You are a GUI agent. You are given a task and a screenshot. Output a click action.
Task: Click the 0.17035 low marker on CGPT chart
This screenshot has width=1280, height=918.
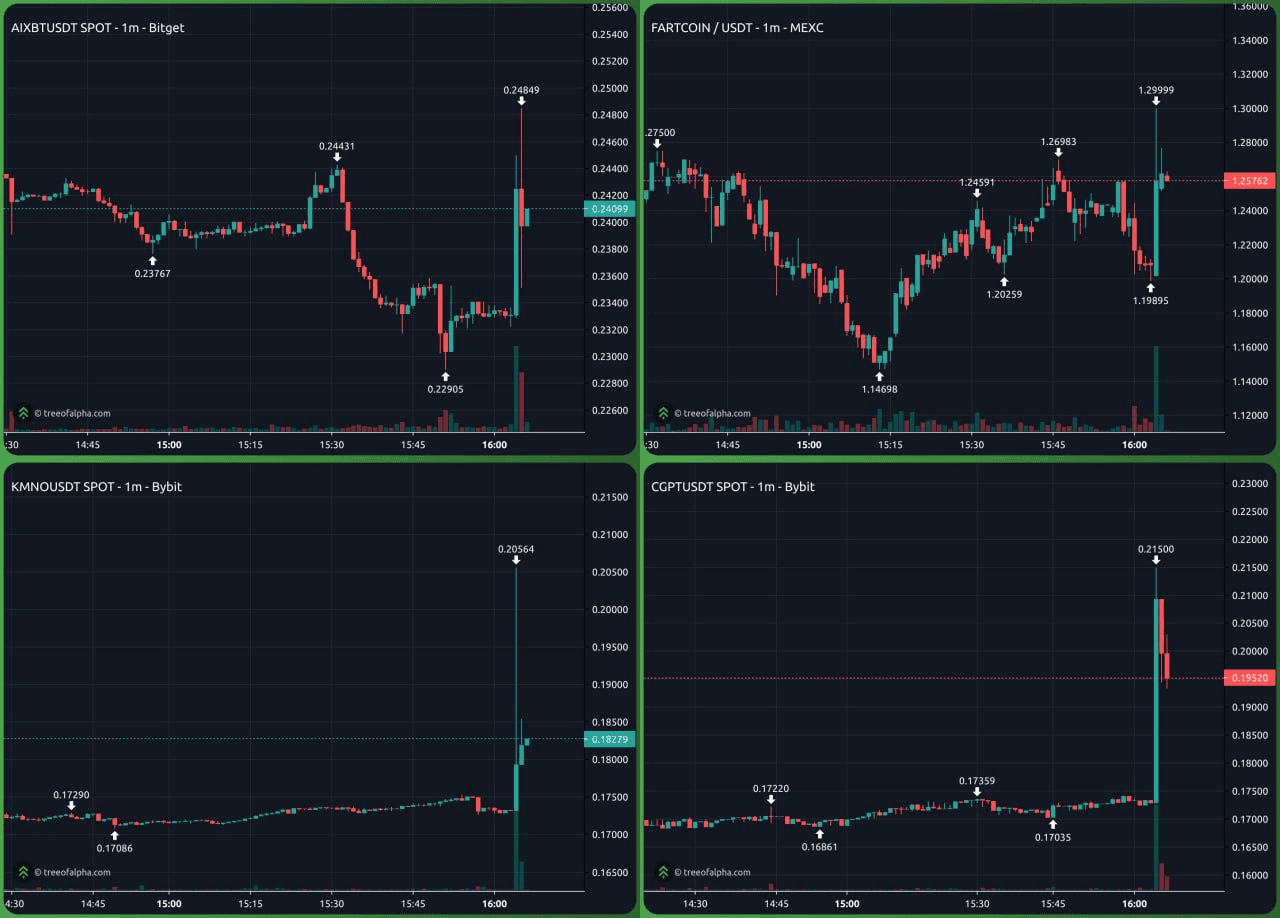pos(1053,837)
